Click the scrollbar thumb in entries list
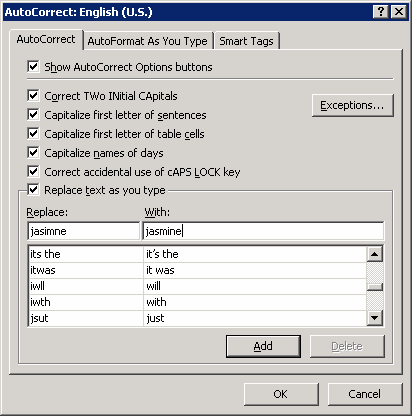This screenshot has width=412, height=416. (375, 287)
